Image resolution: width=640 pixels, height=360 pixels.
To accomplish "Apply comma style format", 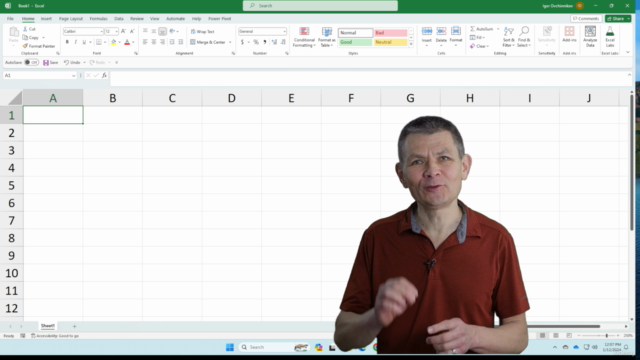I will pos(265,42).
